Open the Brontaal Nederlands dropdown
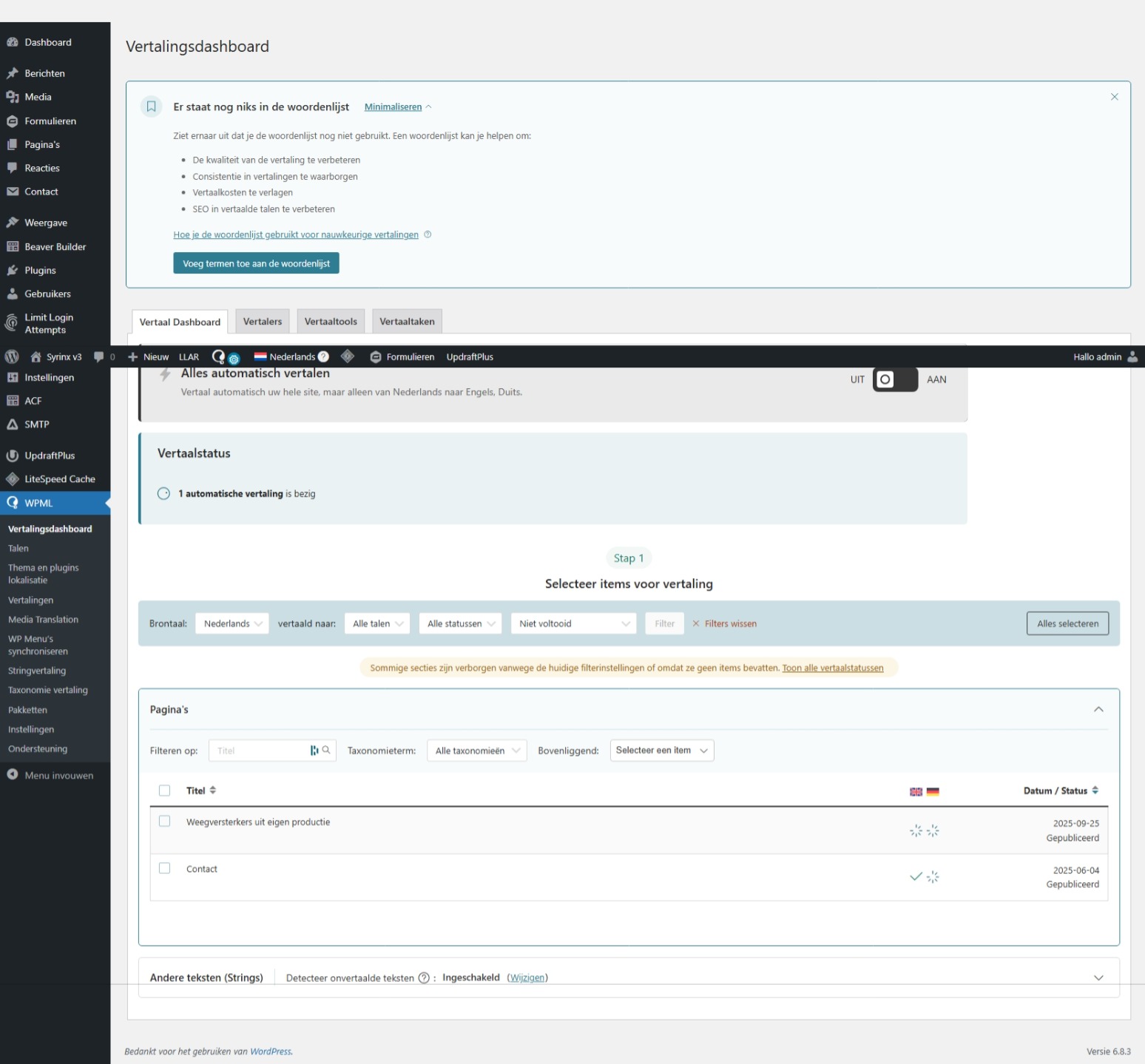 232,623
